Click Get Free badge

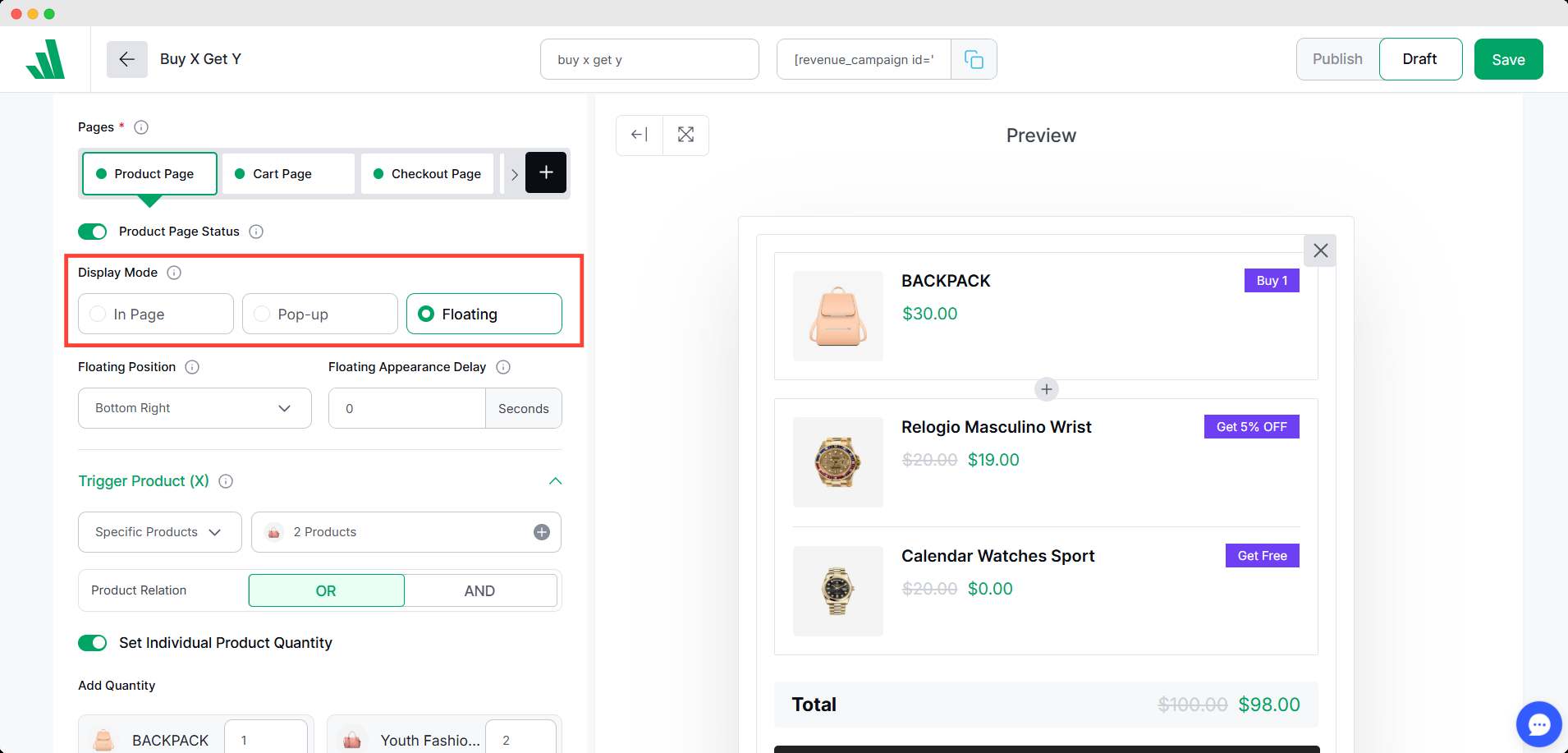[1262, 555]
